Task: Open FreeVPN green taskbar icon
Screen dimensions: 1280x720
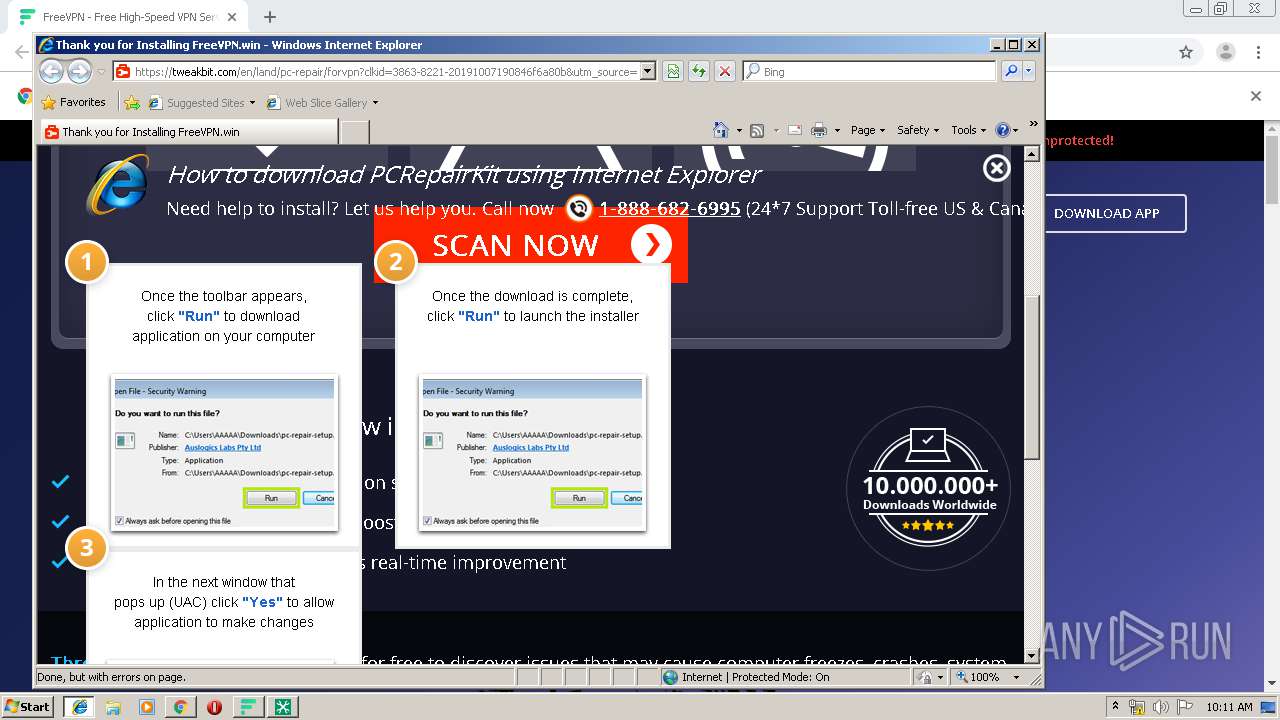Action: pyautogui.click(x=248, y=707)
